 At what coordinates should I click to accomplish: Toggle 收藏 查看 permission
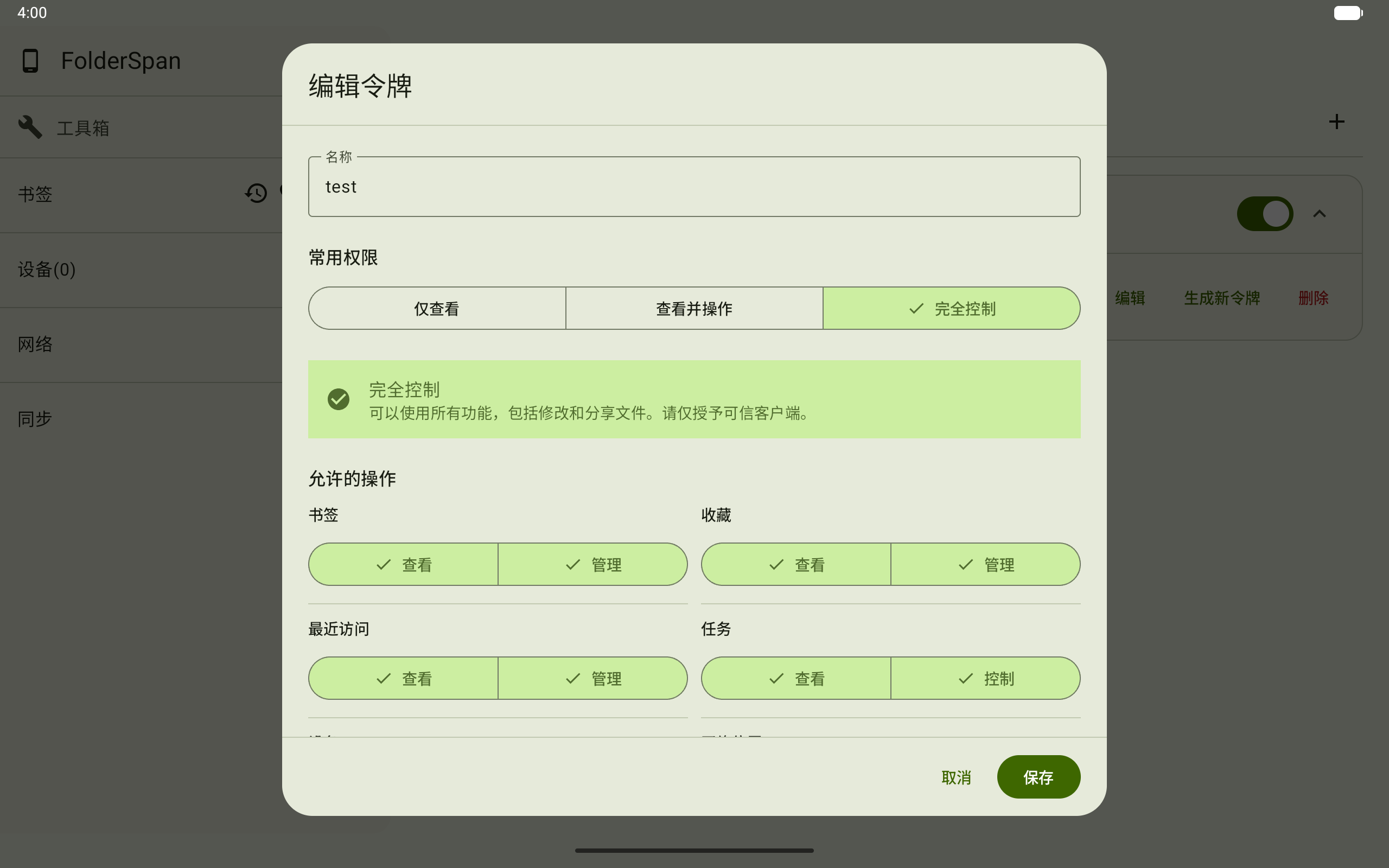795,564
